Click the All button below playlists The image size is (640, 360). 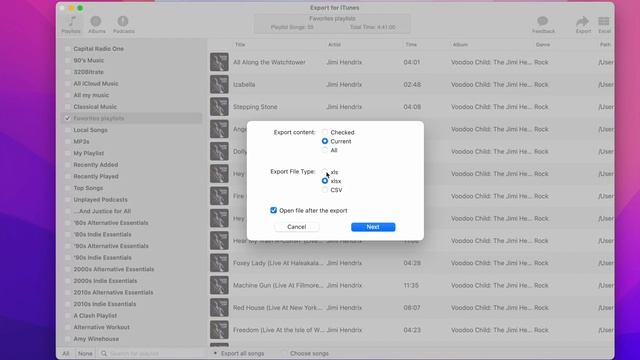pyautogui.click(x=66, y=353)
